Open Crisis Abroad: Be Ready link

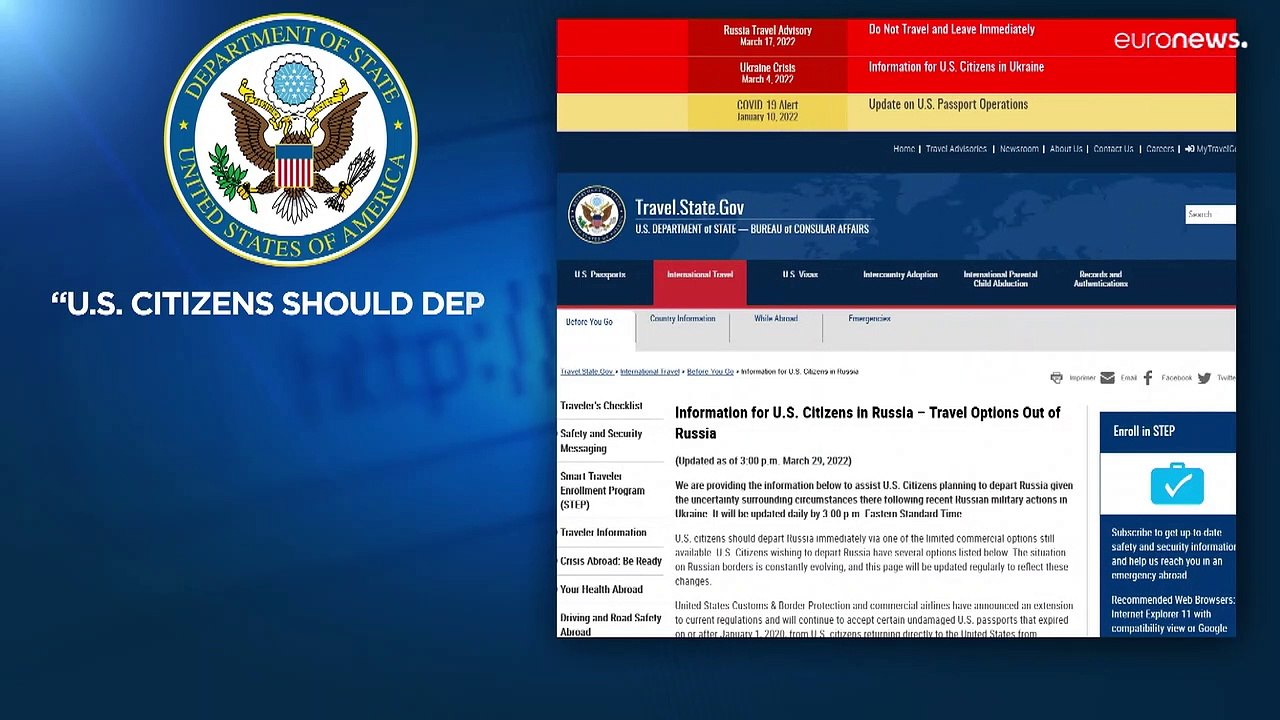(611, 561)
